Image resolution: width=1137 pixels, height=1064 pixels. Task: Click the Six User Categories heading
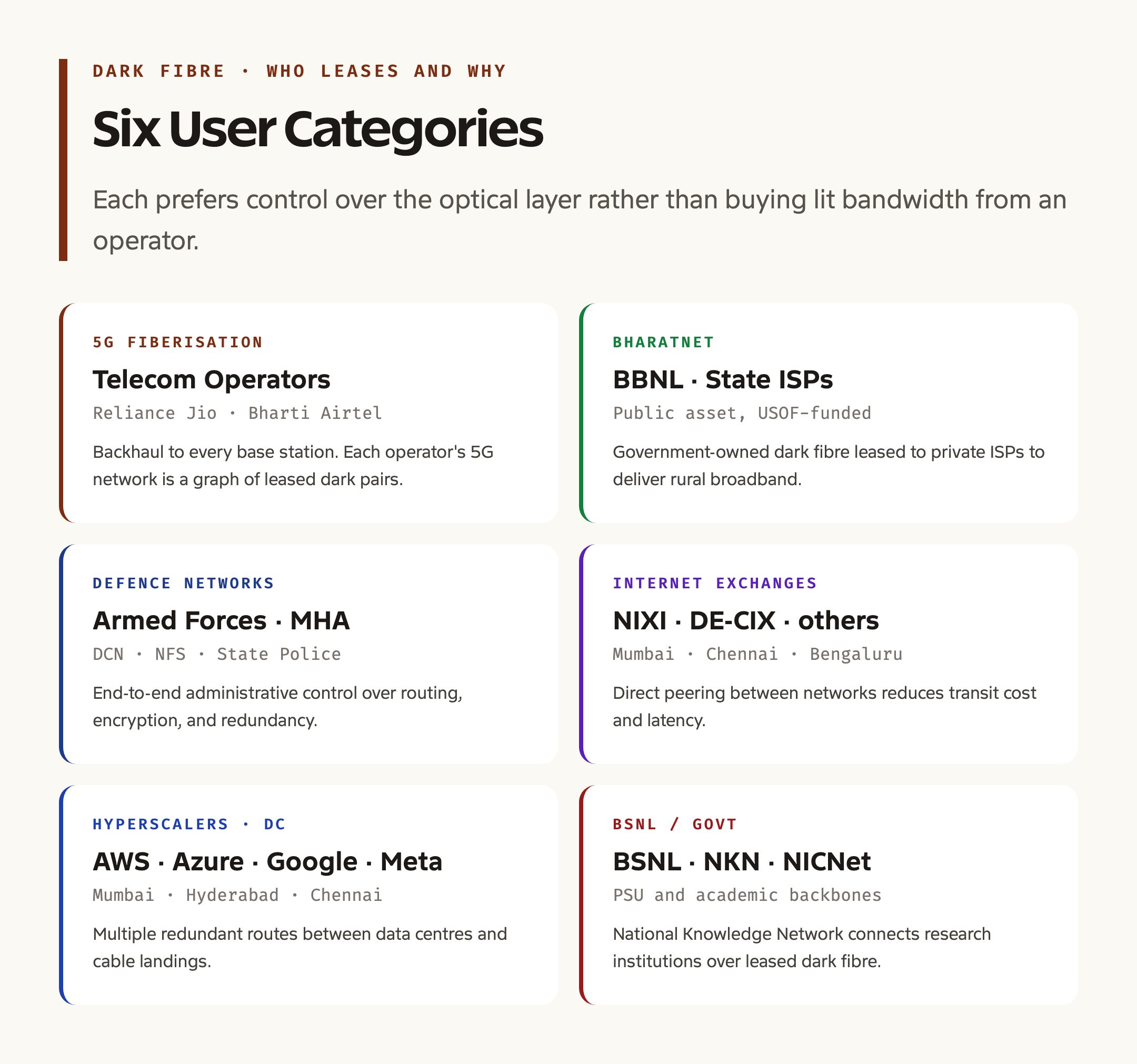coord(317,129)
